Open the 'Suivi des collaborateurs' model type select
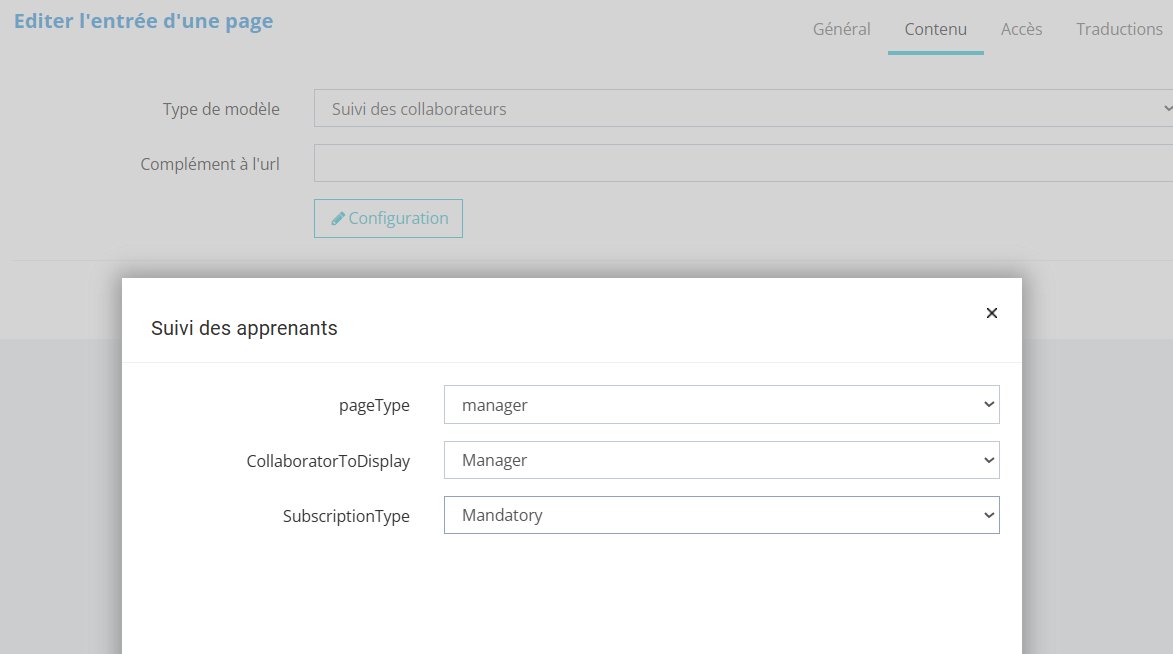The height and width of the screenshot is (654, 1173). tap(740, 108)
